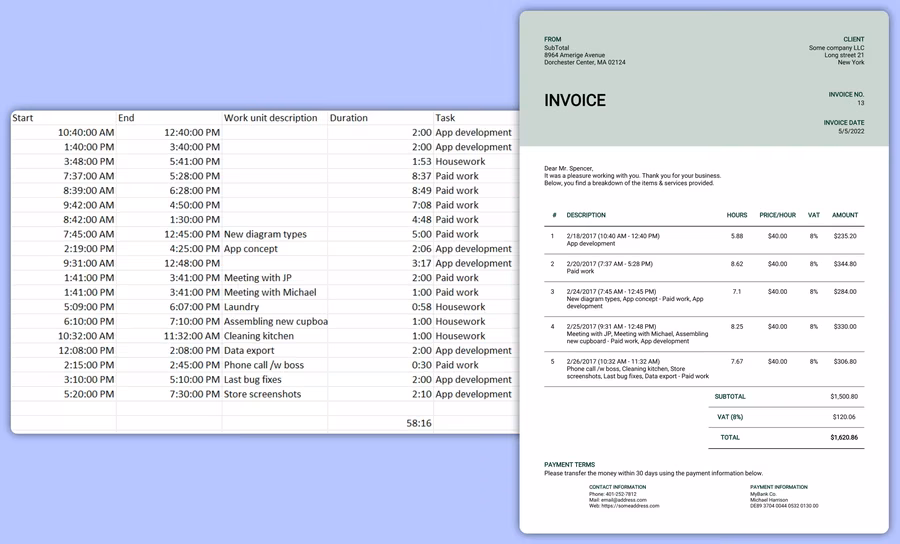Select the 8:49 duration cell
This screenshot has width=900, height=544.
(x=381, y=190)
